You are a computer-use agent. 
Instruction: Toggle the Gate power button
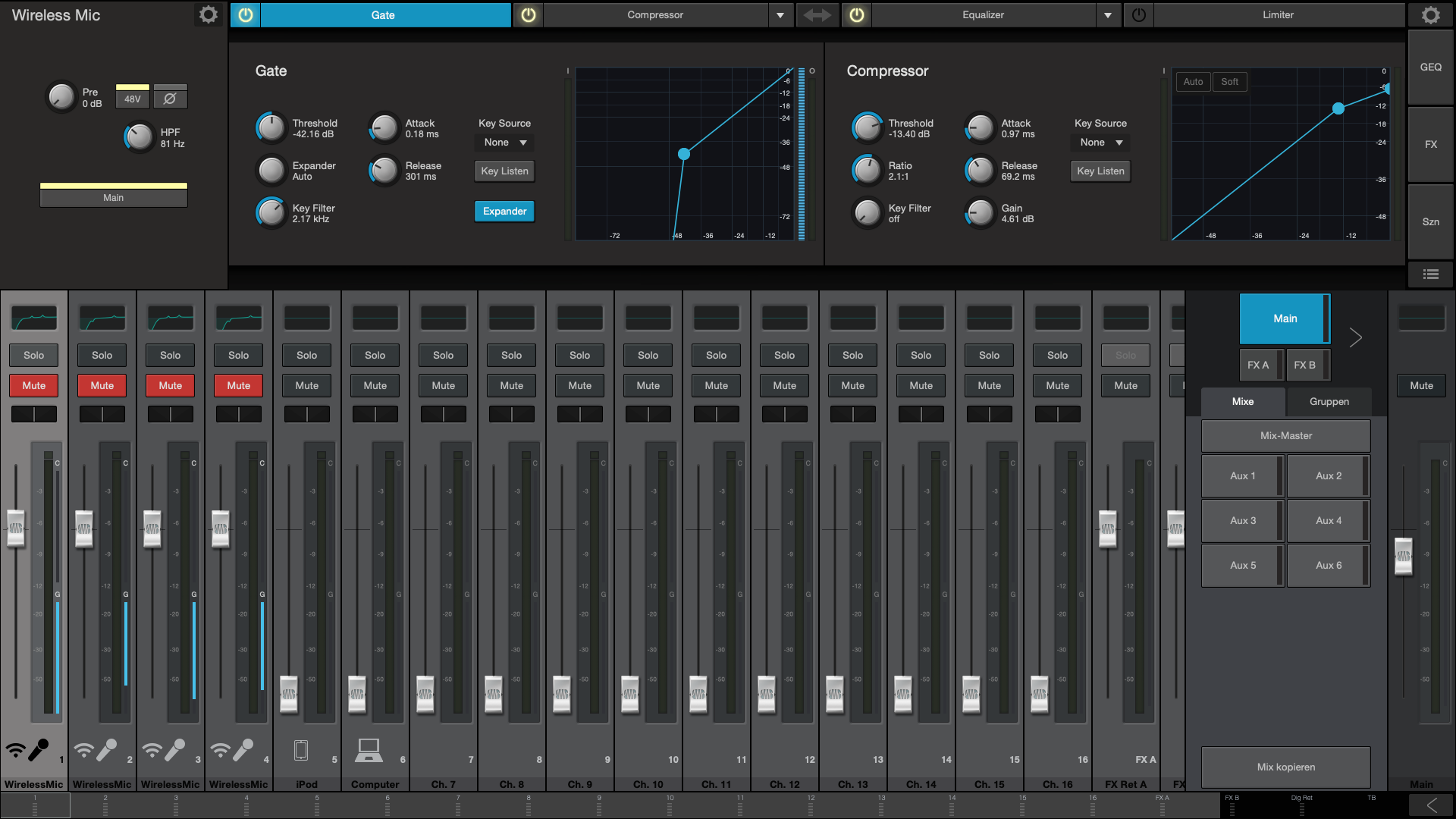pos(245,15)
